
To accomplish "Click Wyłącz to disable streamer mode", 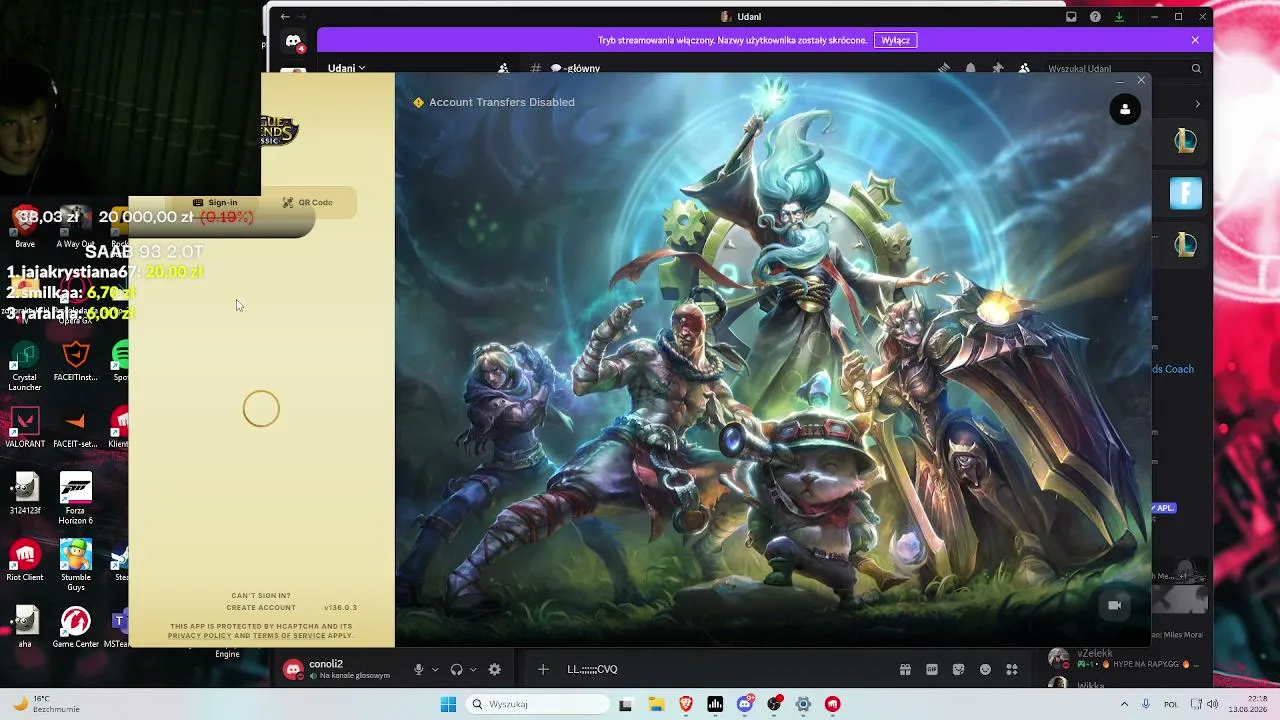I will click(x=895, y=40).
